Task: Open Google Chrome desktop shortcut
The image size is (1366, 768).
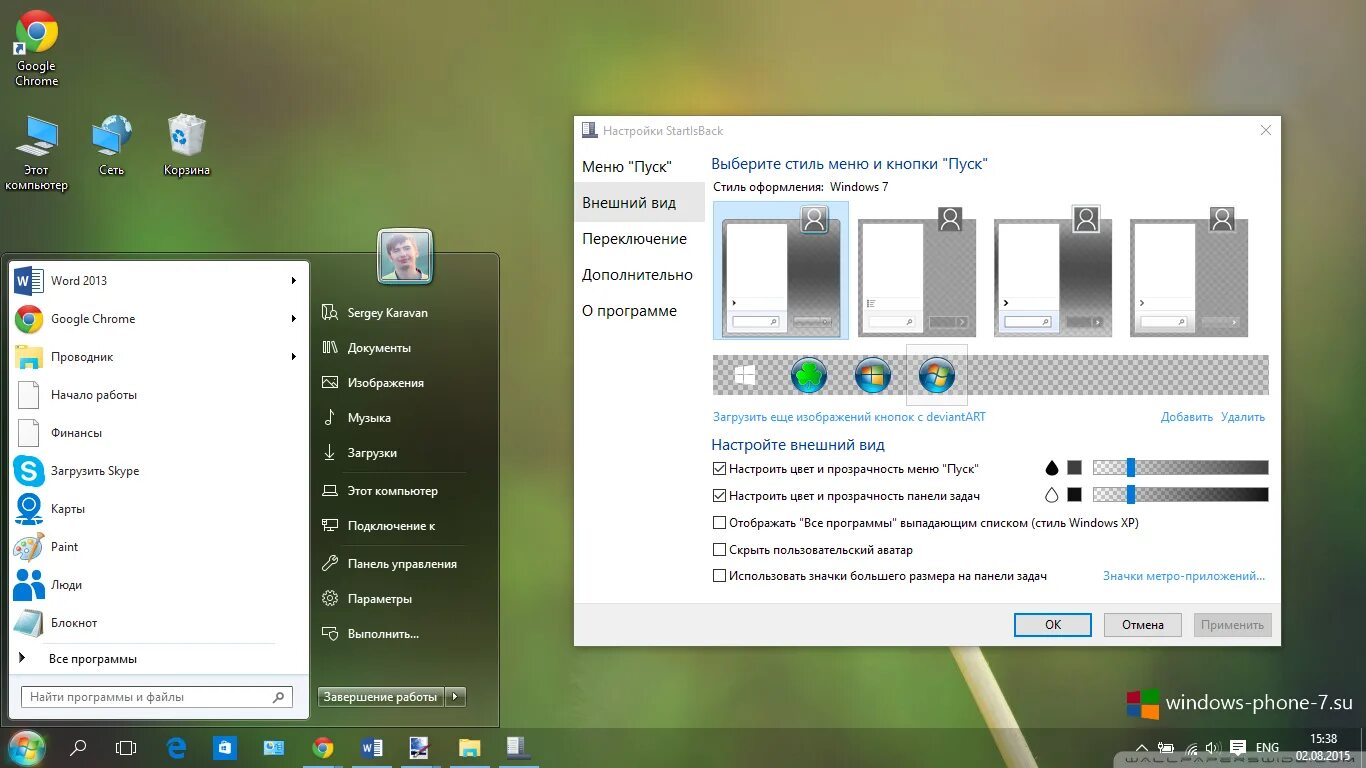Action: [37, 49]
